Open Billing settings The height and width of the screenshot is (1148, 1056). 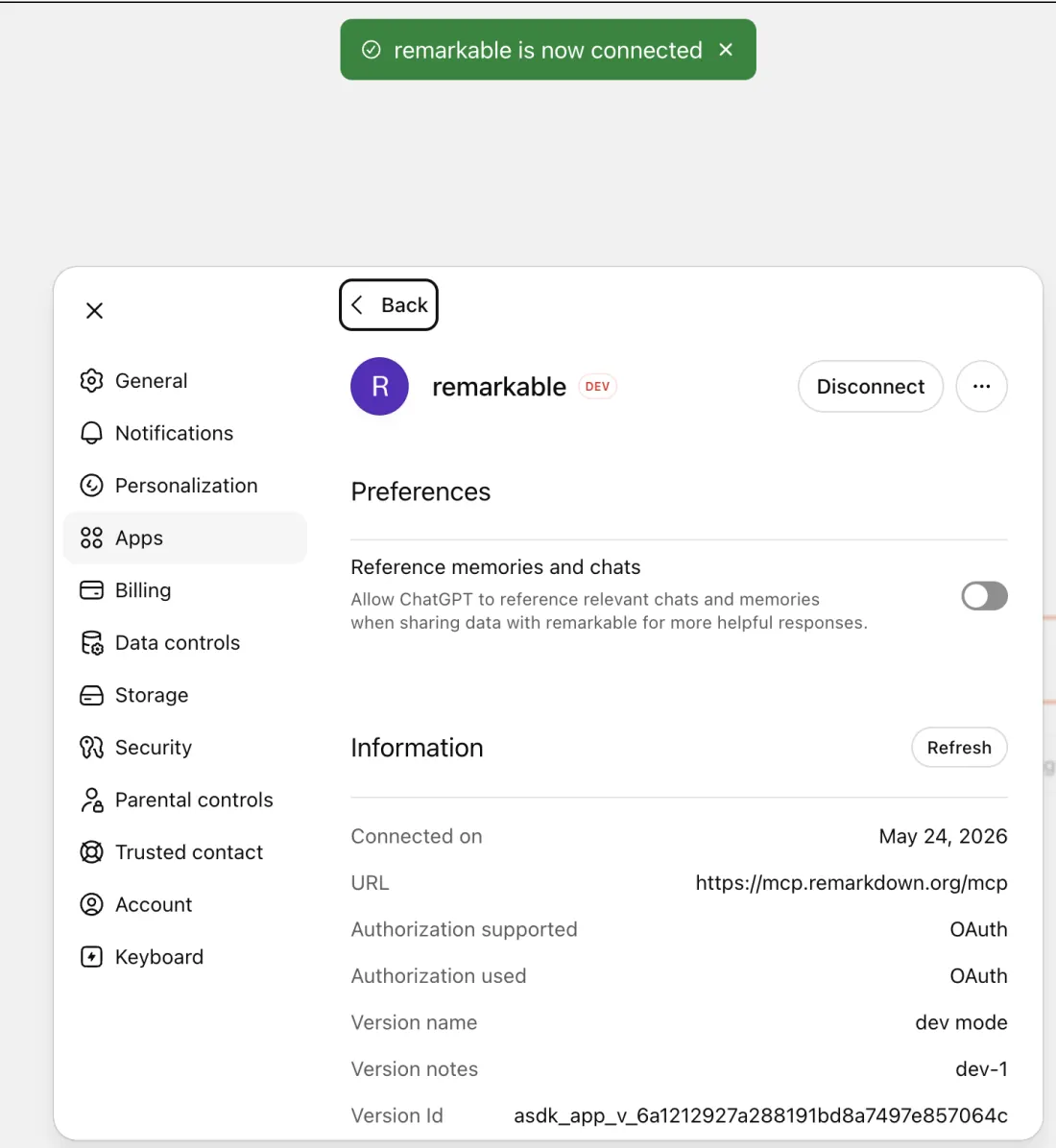pyautogui.click(x=184, y=590)
